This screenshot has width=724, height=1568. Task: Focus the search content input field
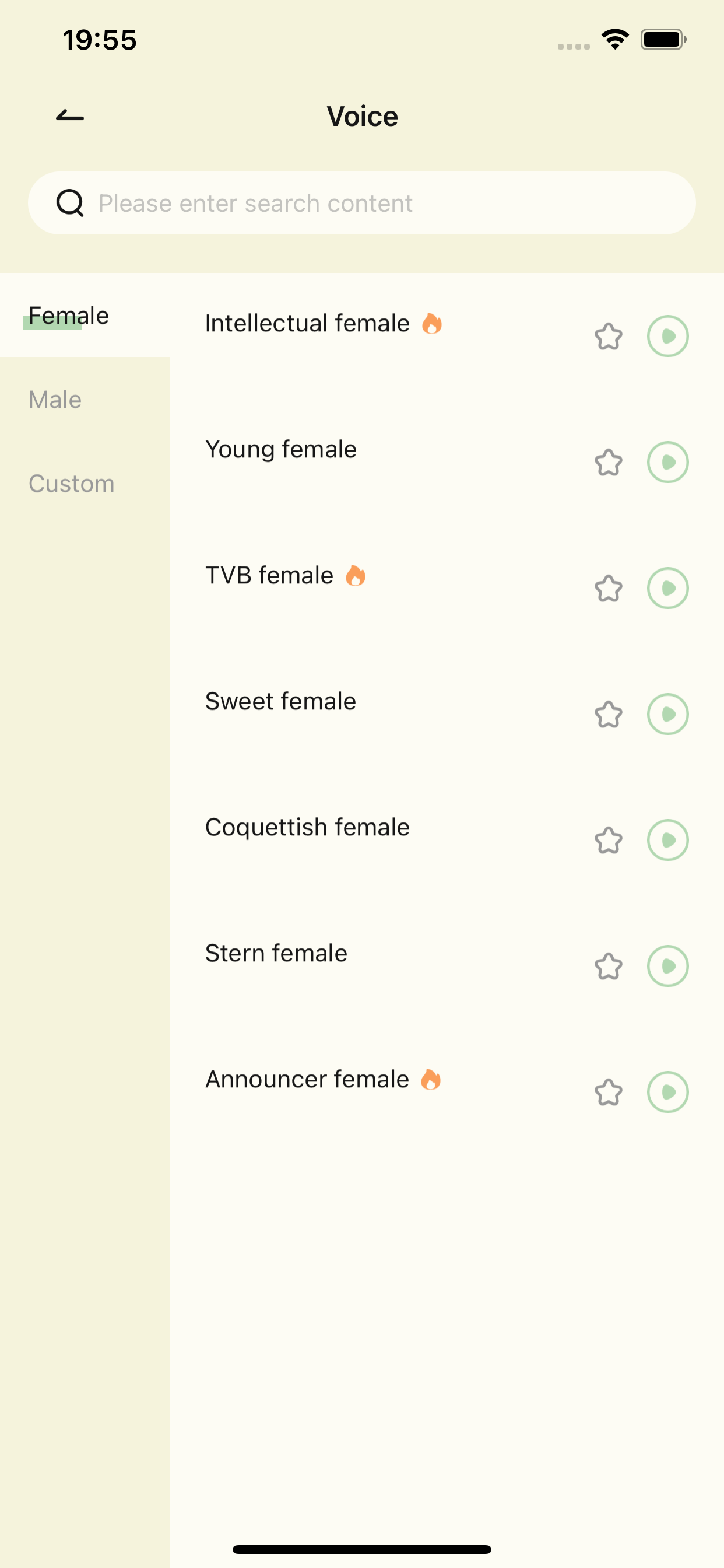pyautogui.click(x=362, y=202)
